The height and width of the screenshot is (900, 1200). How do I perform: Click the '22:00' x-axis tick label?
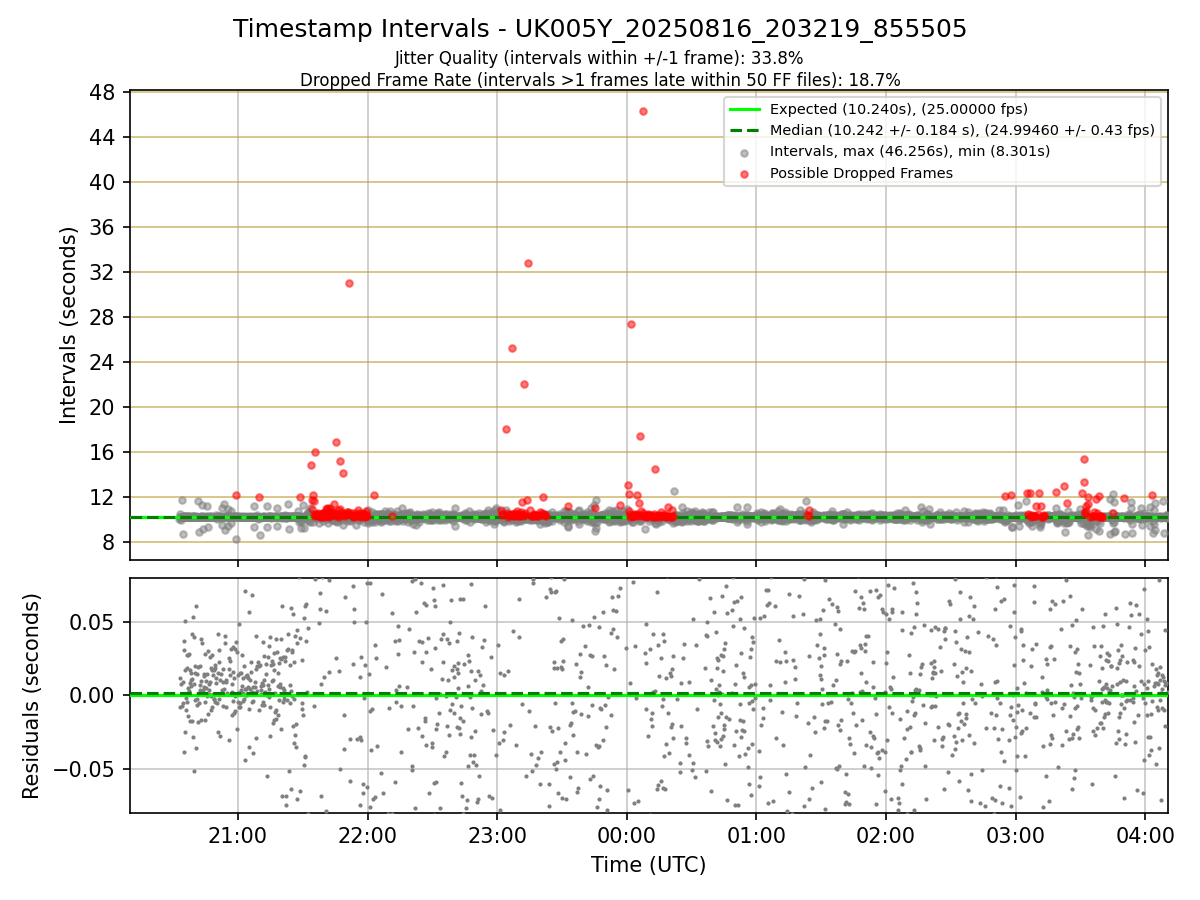368,837
